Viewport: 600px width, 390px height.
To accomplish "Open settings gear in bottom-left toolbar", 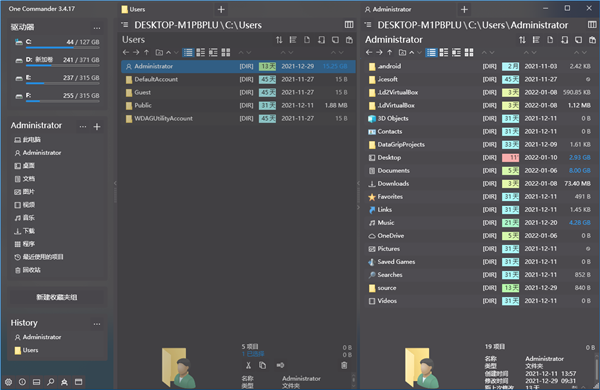I will 8,382.
